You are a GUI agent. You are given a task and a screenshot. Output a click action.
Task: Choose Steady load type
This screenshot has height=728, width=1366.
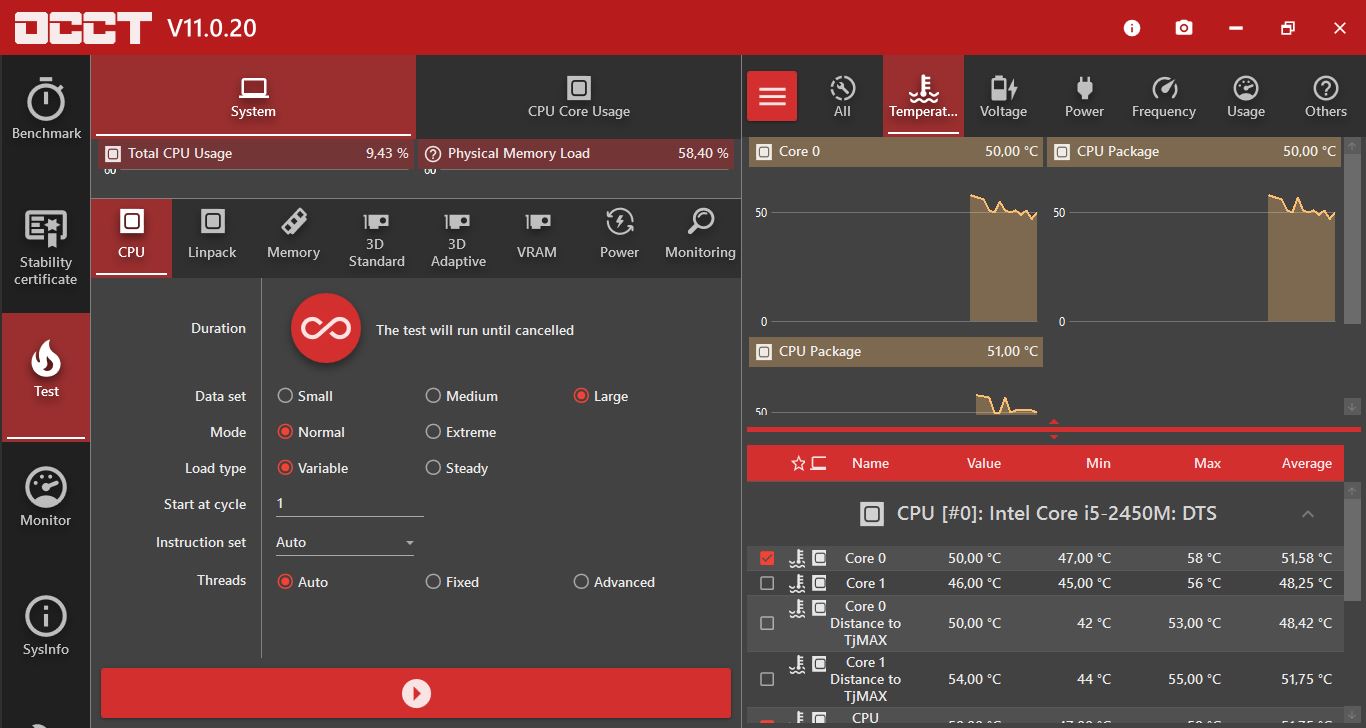point(457,468)
